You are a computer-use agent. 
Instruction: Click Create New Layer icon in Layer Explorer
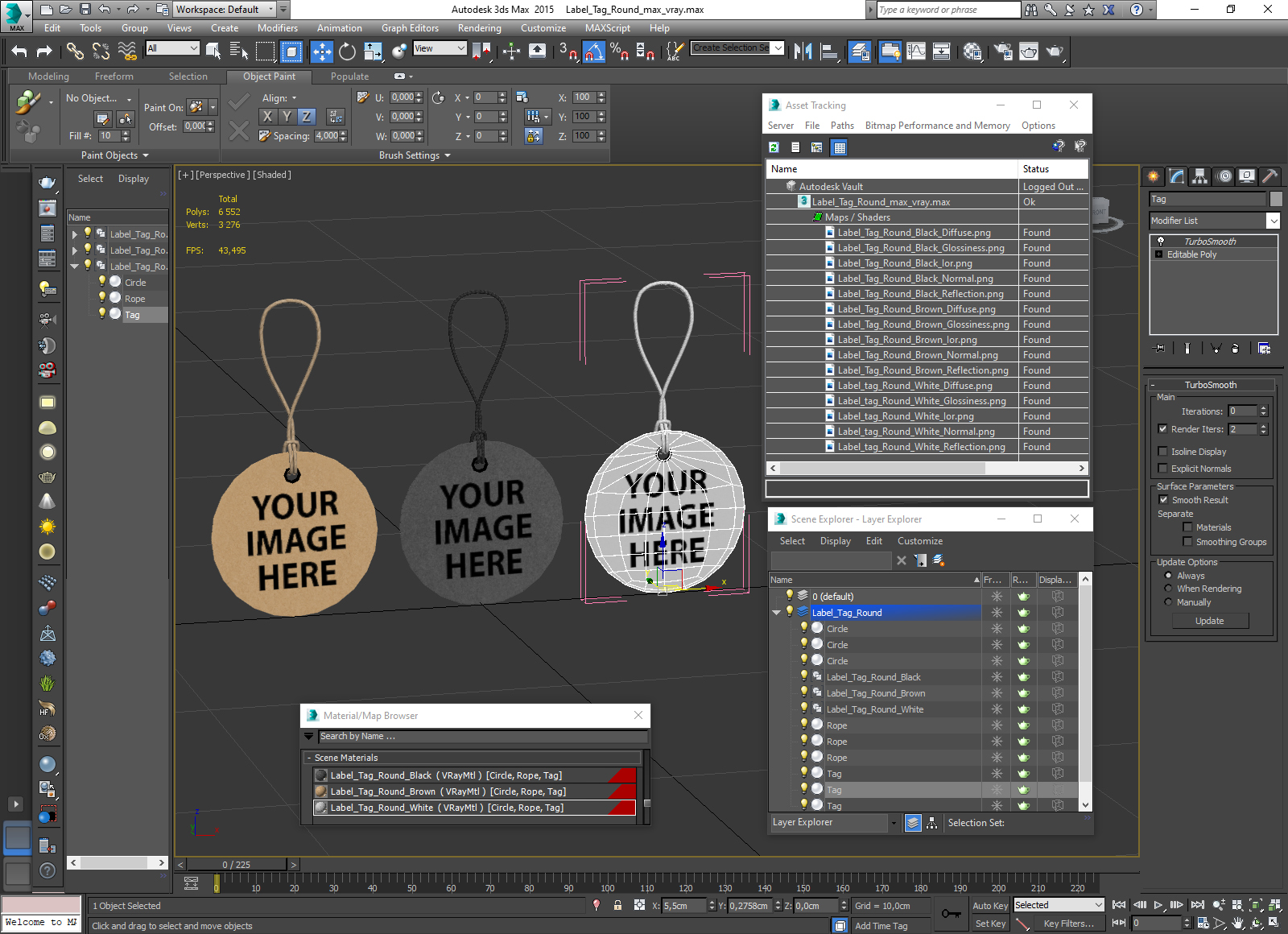(939, 560)
